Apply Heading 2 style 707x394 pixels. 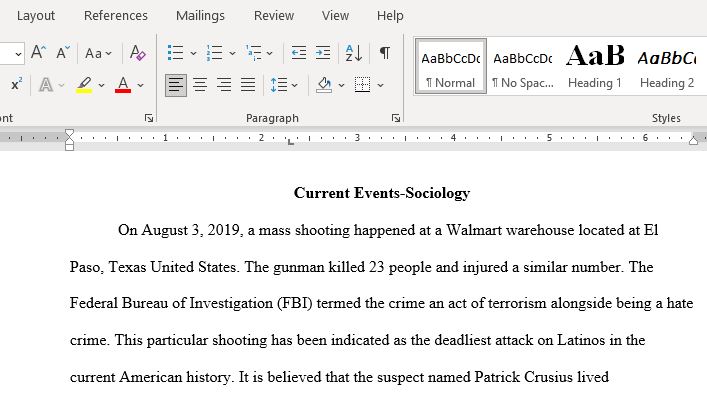pyautogui.click(x=667, y=66)
